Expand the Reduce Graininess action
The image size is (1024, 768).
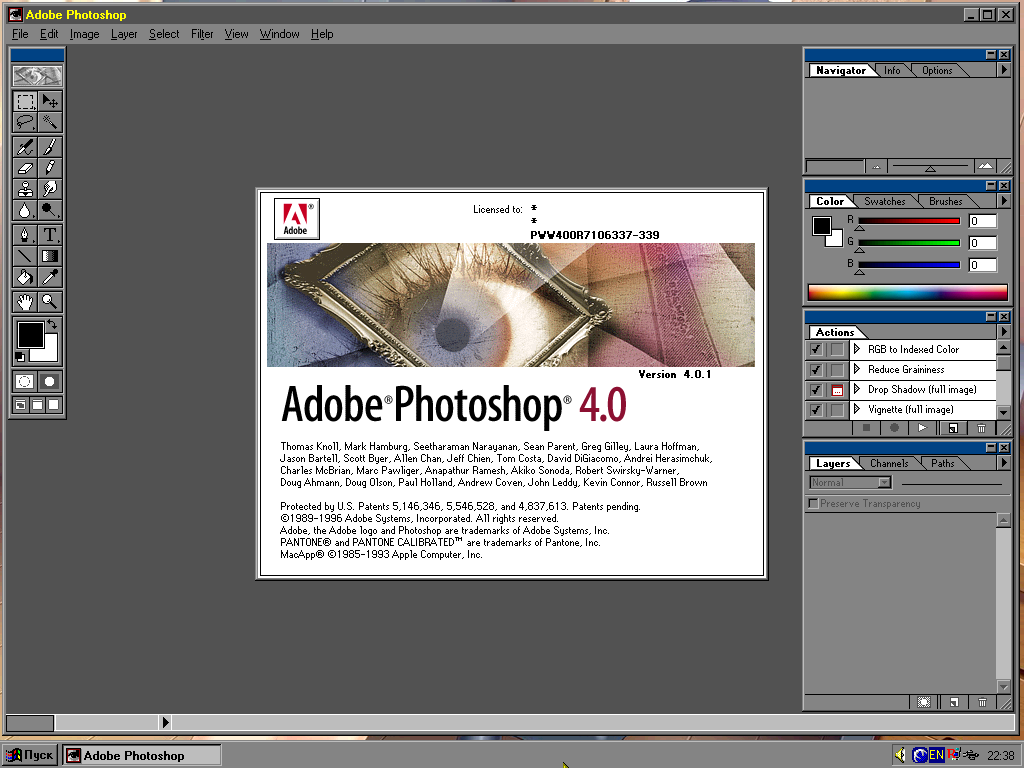point(857,369)
